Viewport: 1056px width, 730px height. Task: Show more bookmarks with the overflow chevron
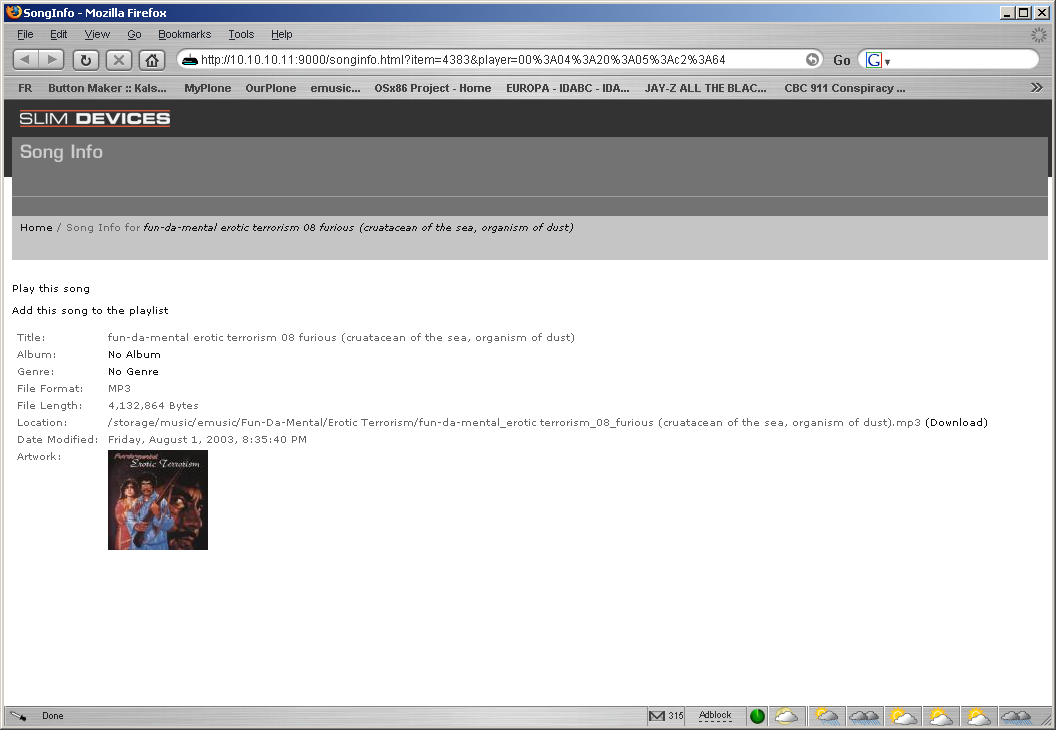[x=1037, y=88]
